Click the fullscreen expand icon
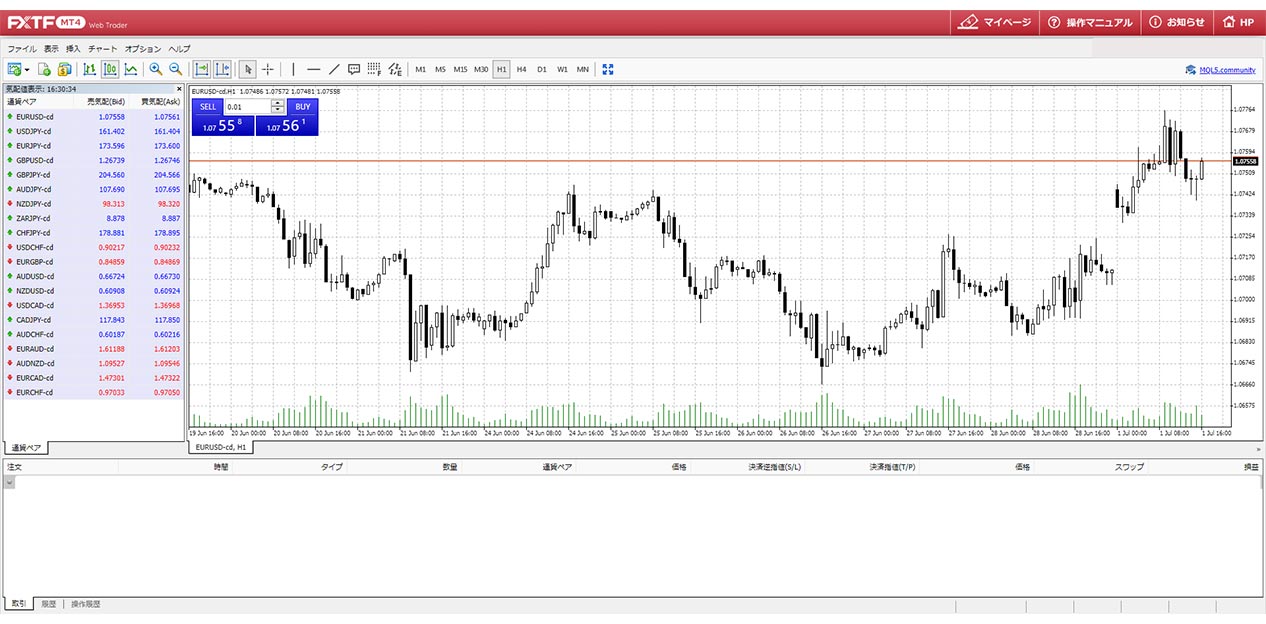Screen dimensions: 1266x624 pyautogui.click(x=608, y=69)
